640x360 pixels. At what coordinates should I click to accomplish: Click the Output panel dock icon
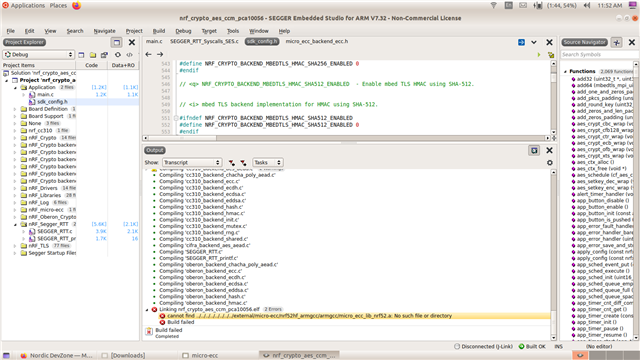534,151
